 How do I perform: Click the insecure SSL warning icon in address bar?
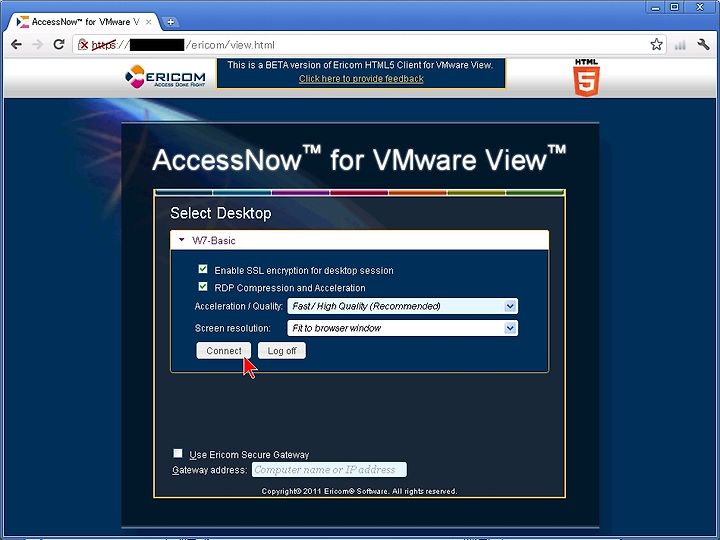click(x=83, y=45)
